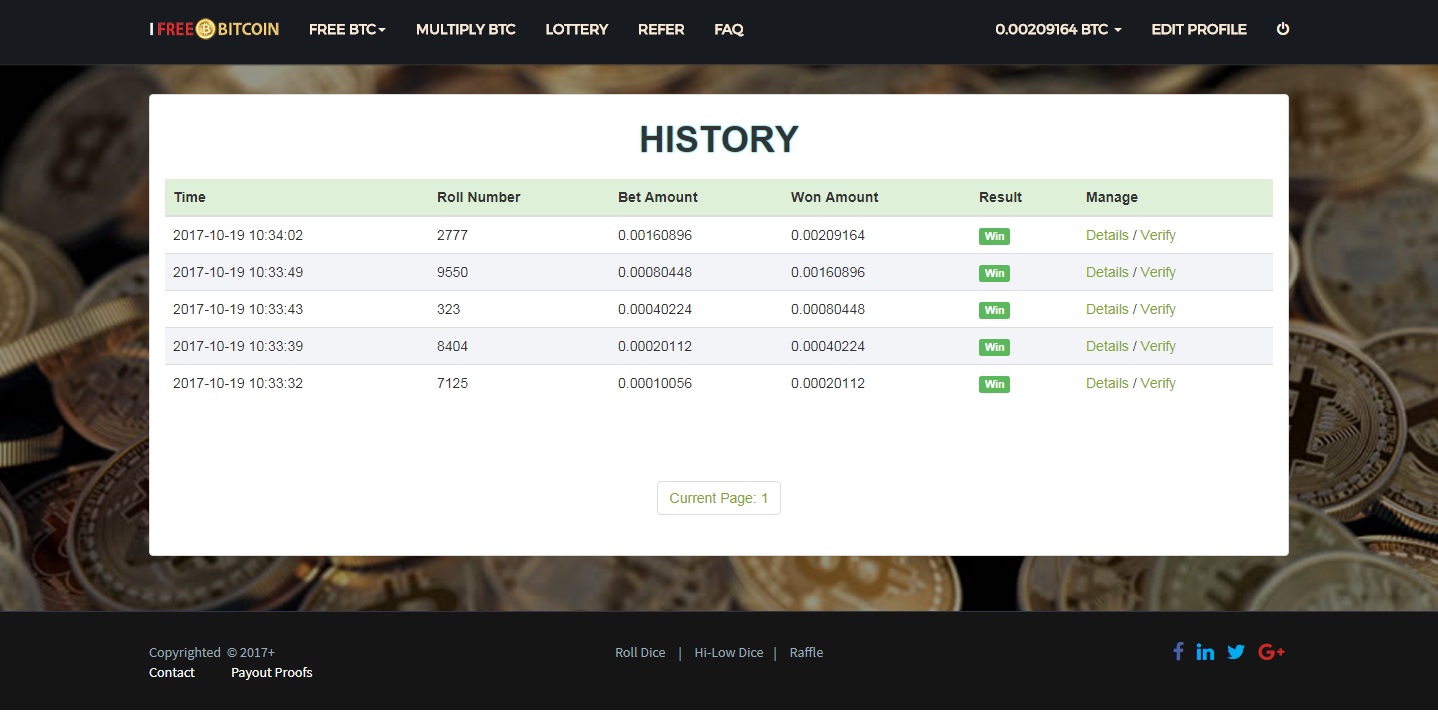This screenshot has height=712, width=1438.
Task: Click the Bet Amount column header
Action: pos(658,197)
